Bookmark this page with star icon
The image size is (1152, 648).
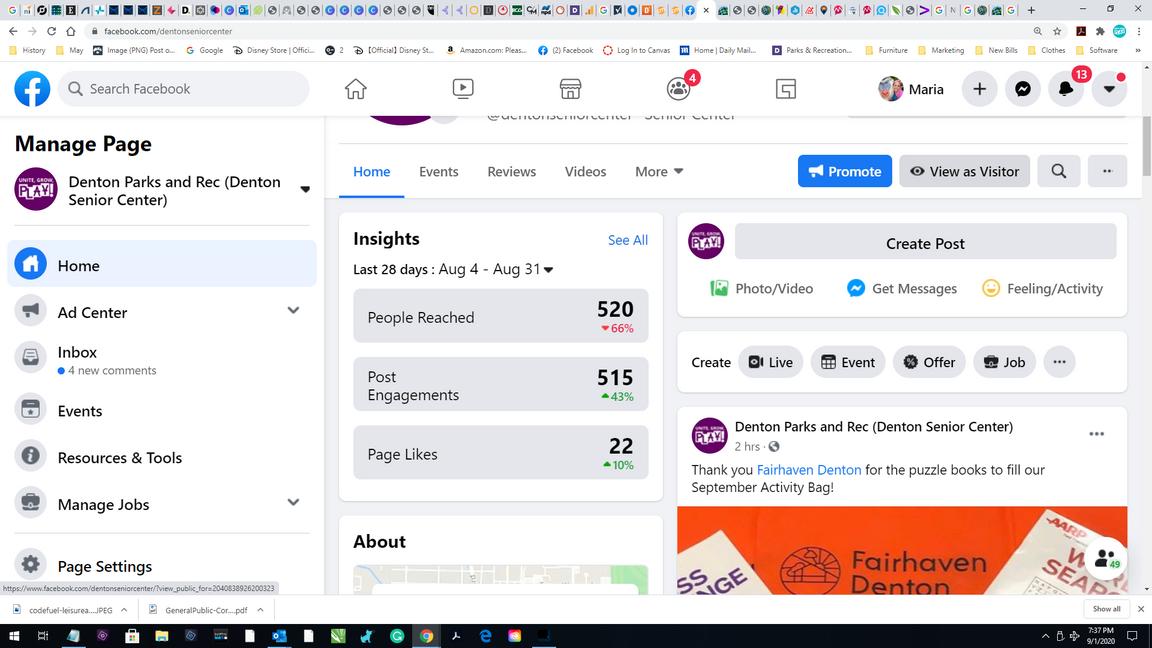coord(1057,31)
